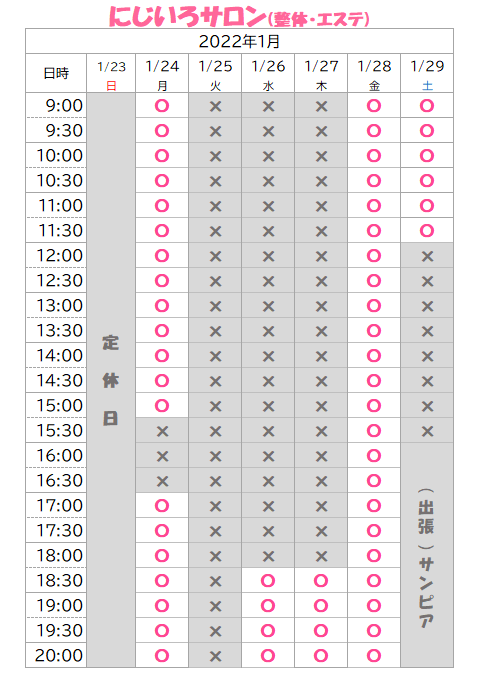479x693 pixels.
Task: Click the 1/26 Wednesday column header
Action: (268, 73)
